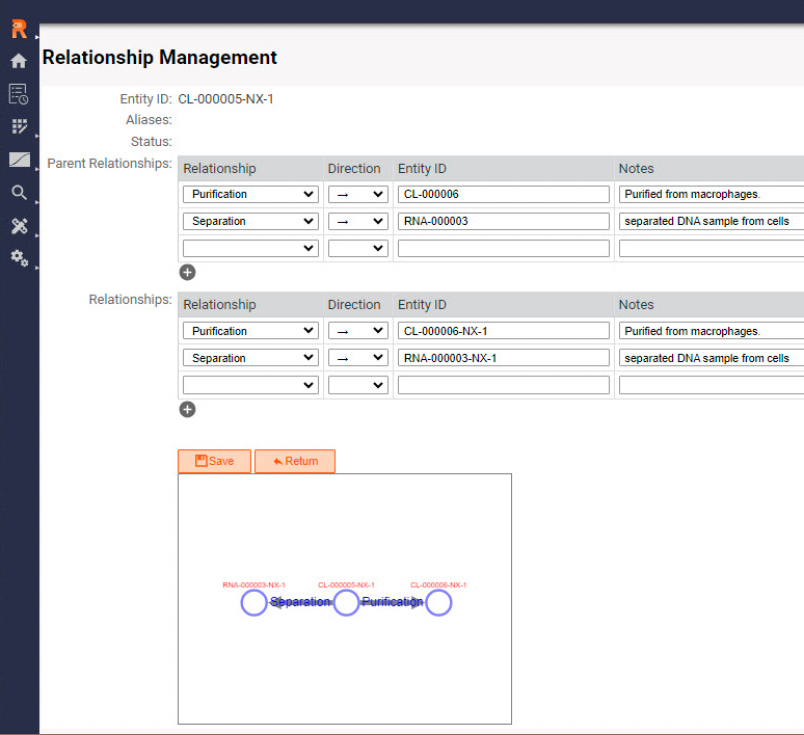Open Separation dropdown for RNA-000003-NX-1 row
Viewport: 804px width, 735px height.
tap(251, 358)
